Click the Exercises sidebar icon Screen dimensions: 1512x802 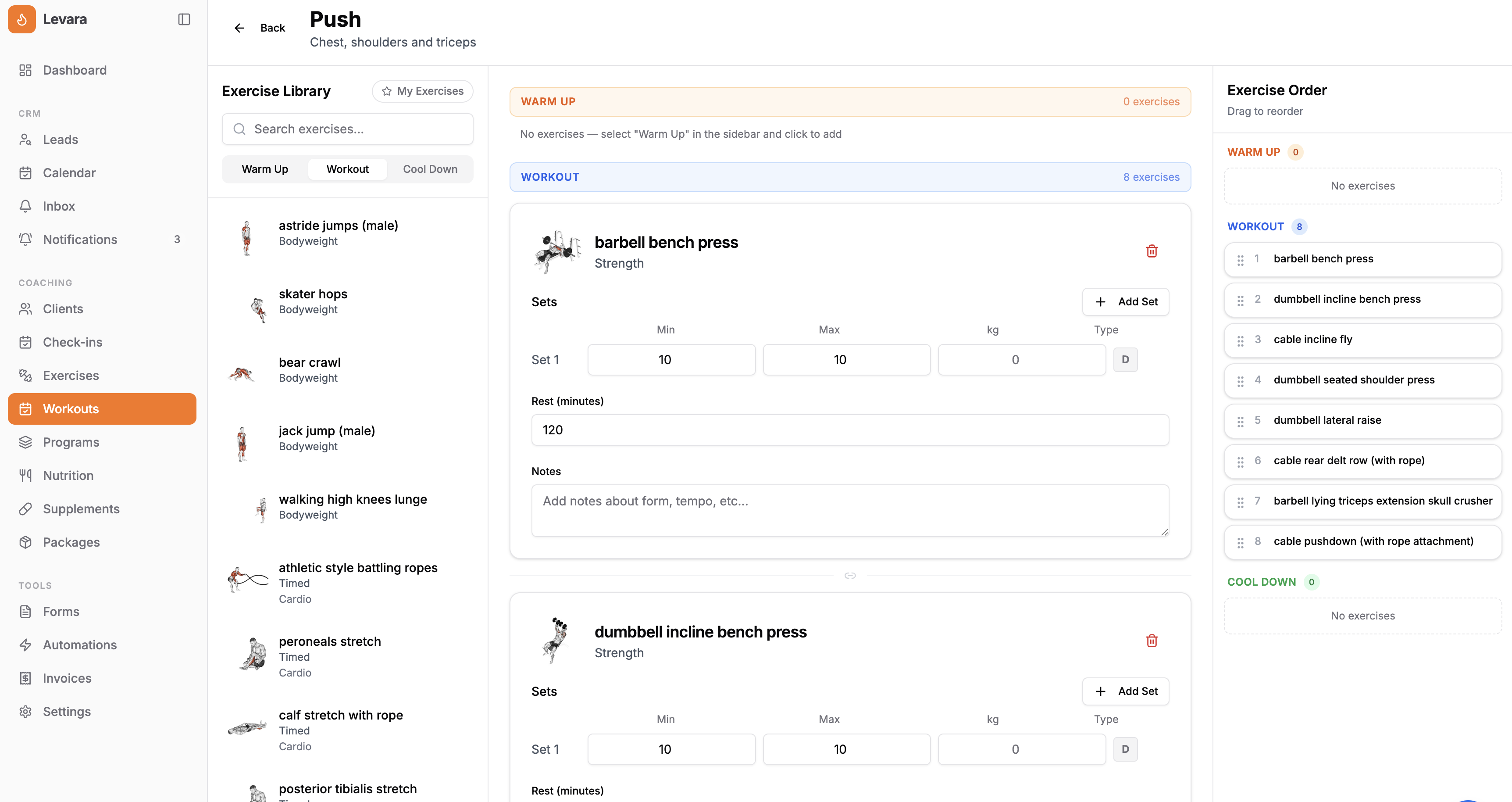click(25, 375)
